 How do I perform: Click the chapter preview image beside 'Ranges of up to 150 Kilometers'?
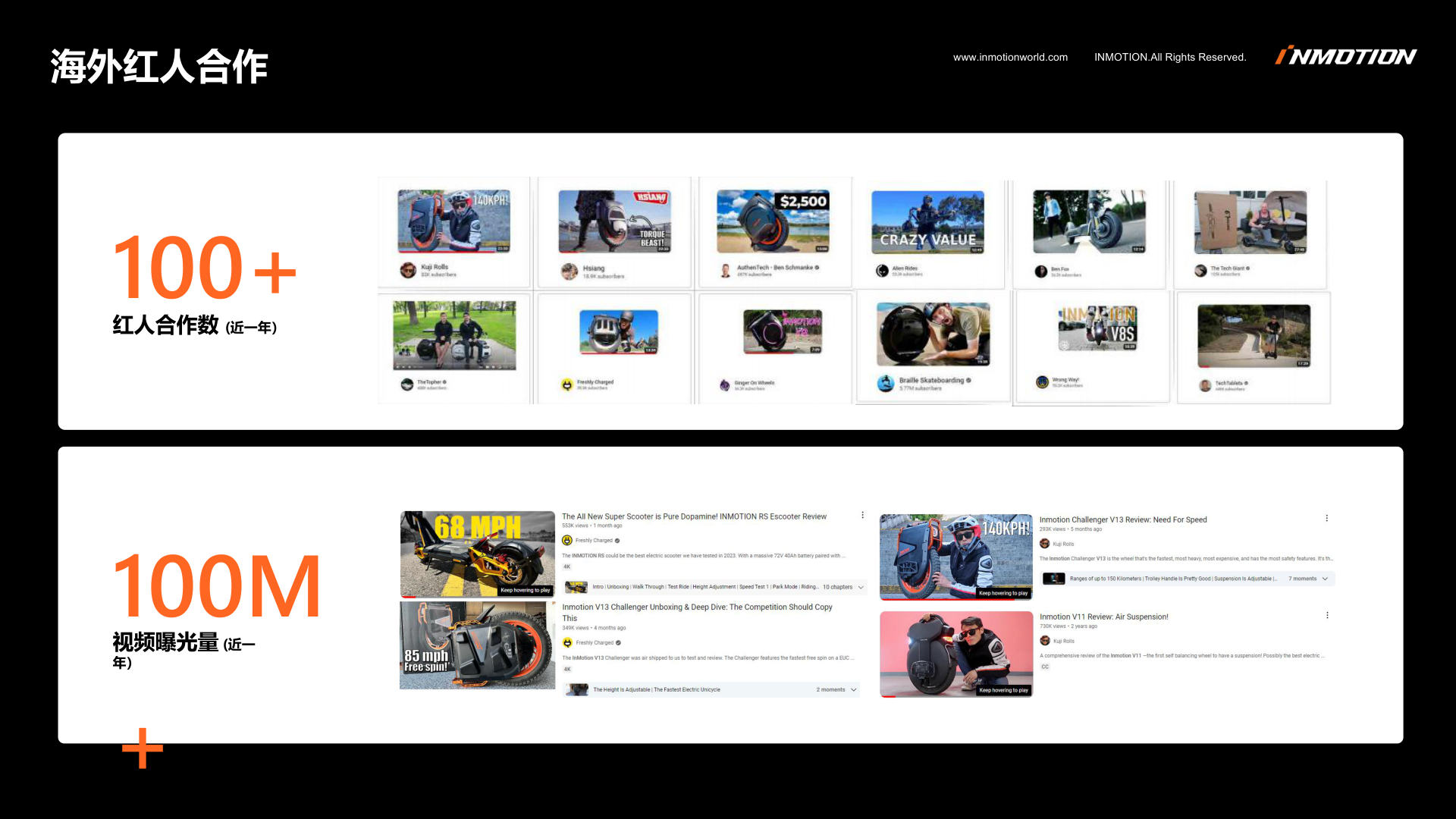point(1053,579)
